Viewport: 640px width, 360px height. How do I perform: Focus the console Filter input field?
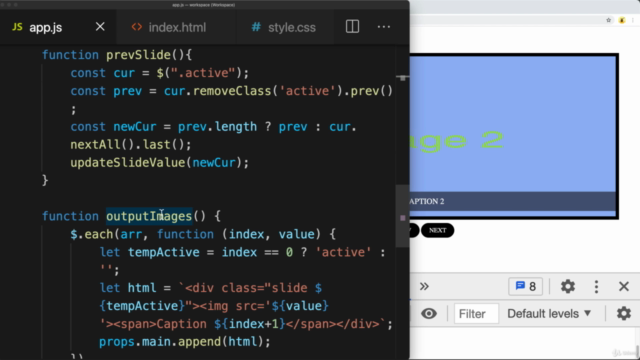click(476, 313)
